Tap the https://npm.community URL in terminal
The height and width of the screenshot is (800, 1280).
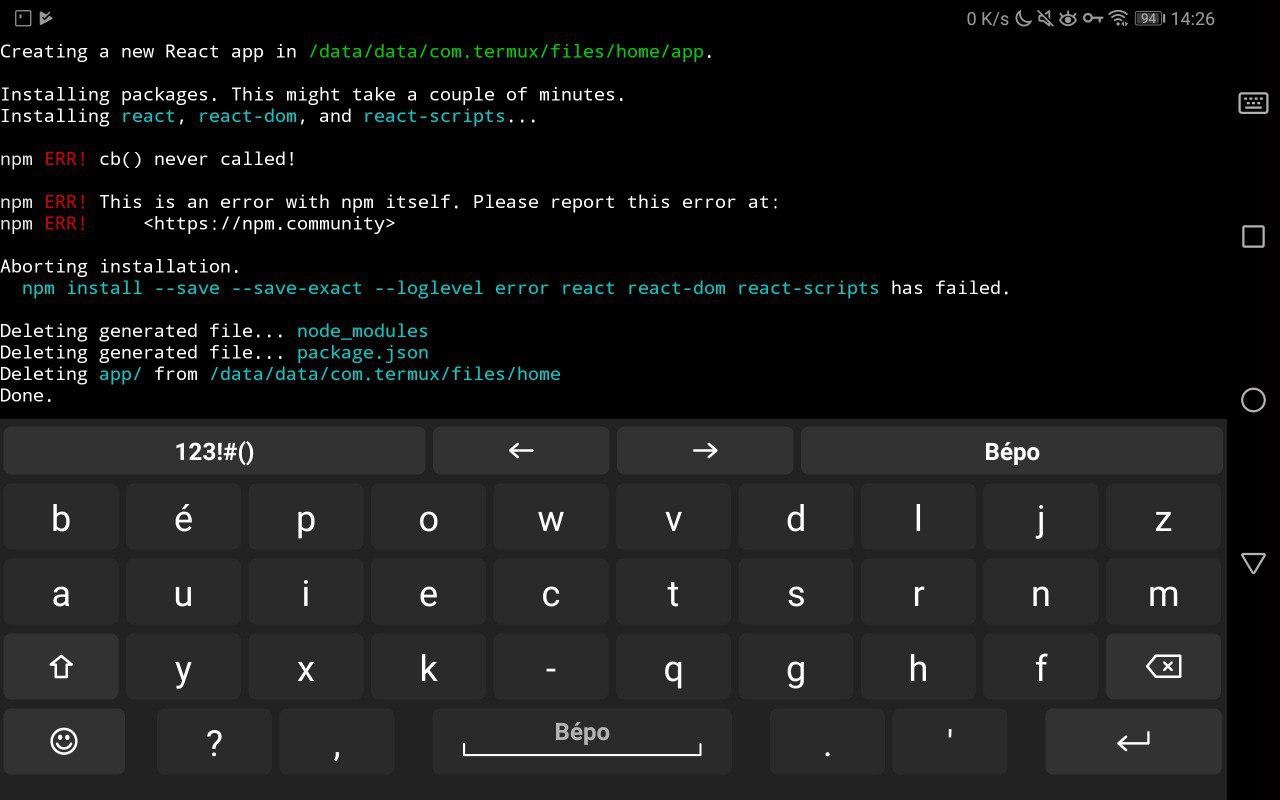click(269, 223)
